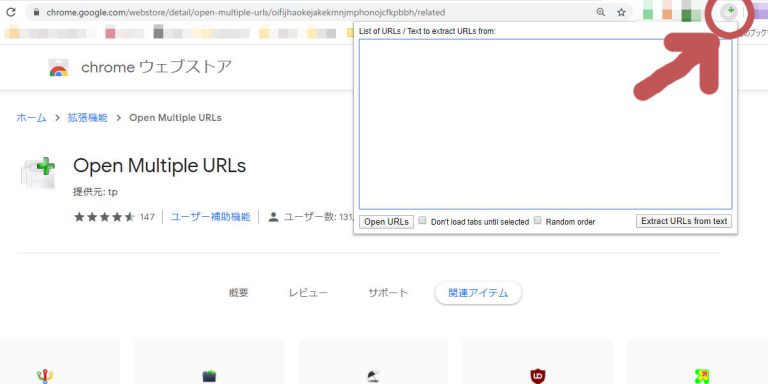Select the 関連アイテム tab
Viewport: 768px width, 384px height.
(478, 293)
